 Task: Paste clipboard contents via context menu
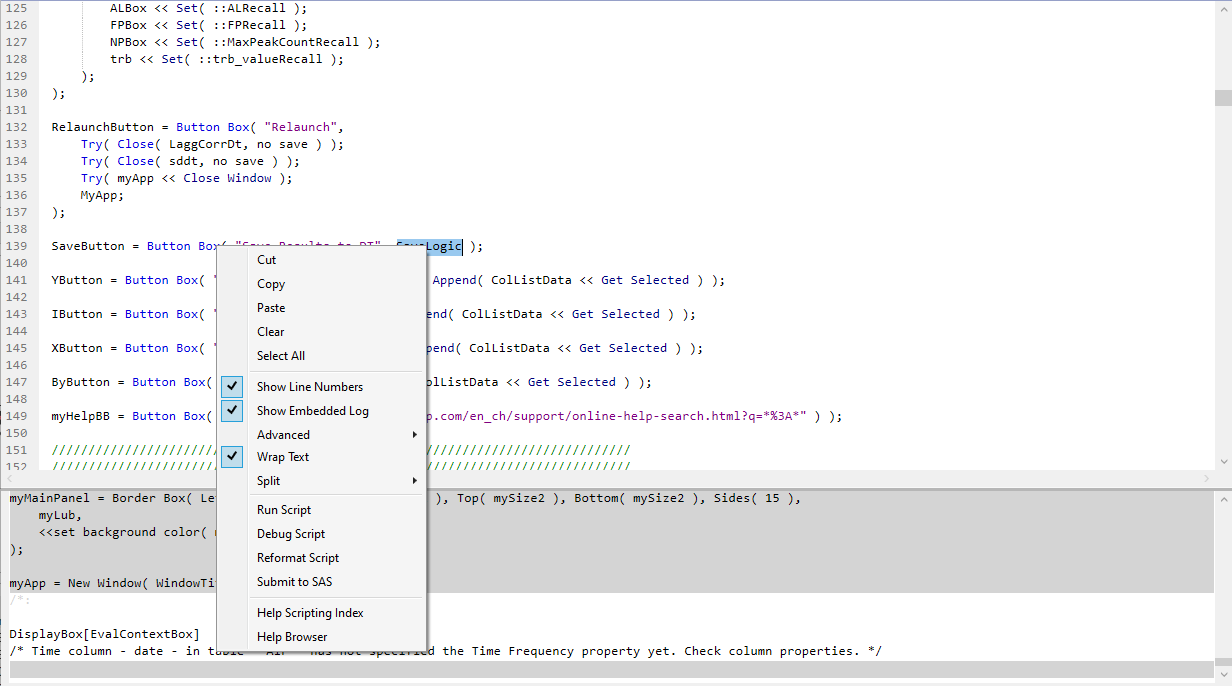pyautogui.click(x=270, y=307)
